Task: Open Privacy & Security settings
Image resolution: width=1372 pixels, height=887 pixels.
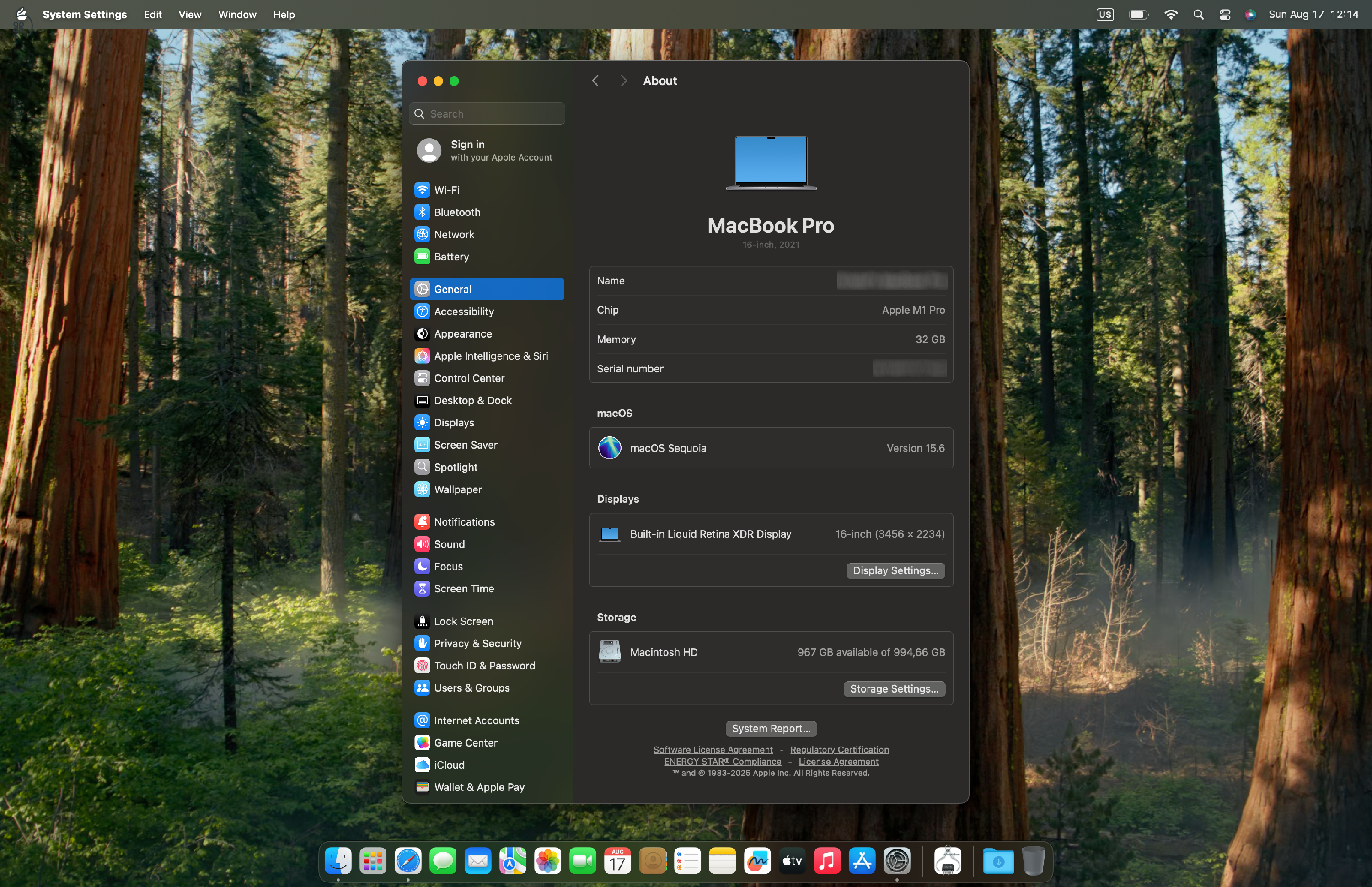Action: 487,643
